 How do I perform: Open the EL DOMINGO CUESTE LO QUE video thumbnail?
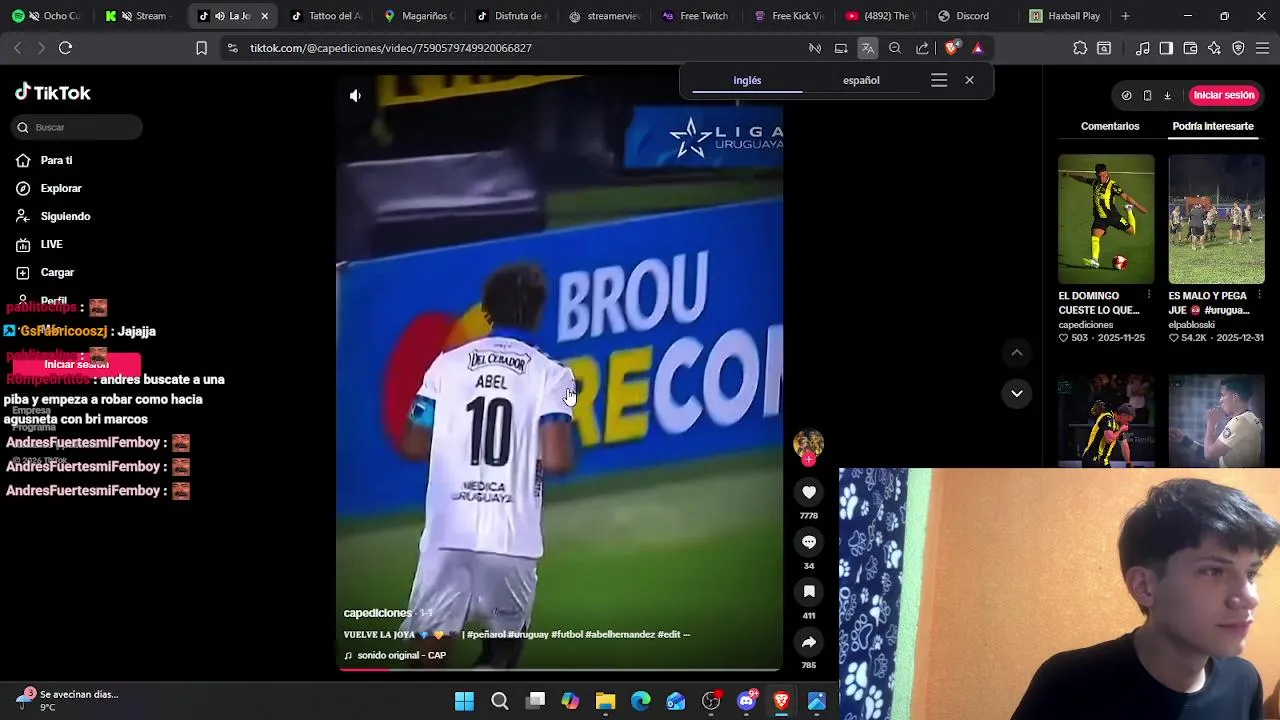point(1106,219)
